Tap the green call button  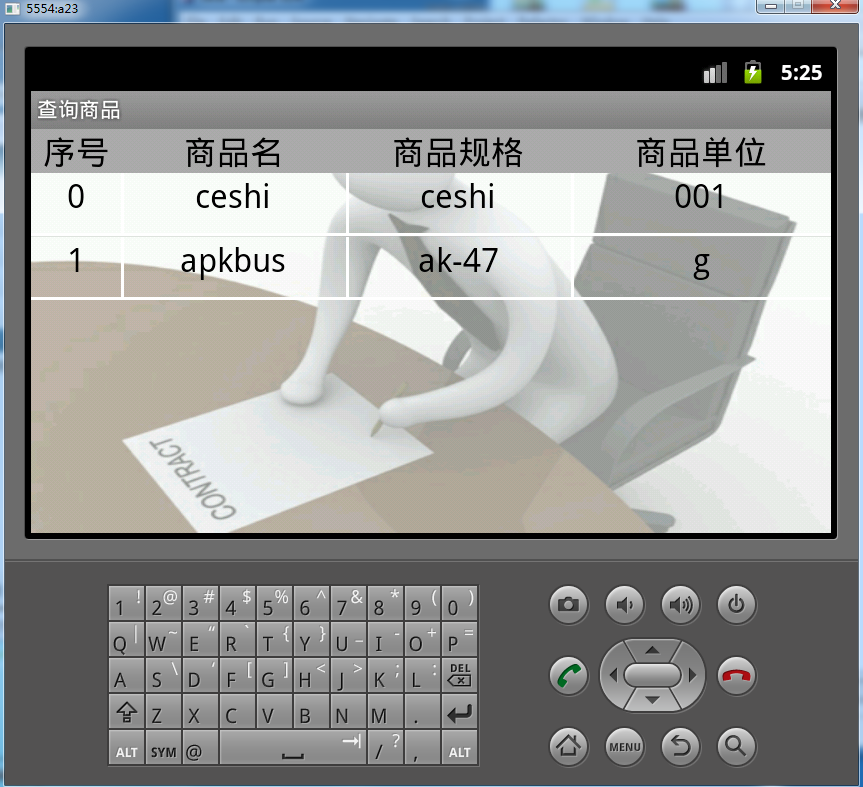[x=569, y=675]
